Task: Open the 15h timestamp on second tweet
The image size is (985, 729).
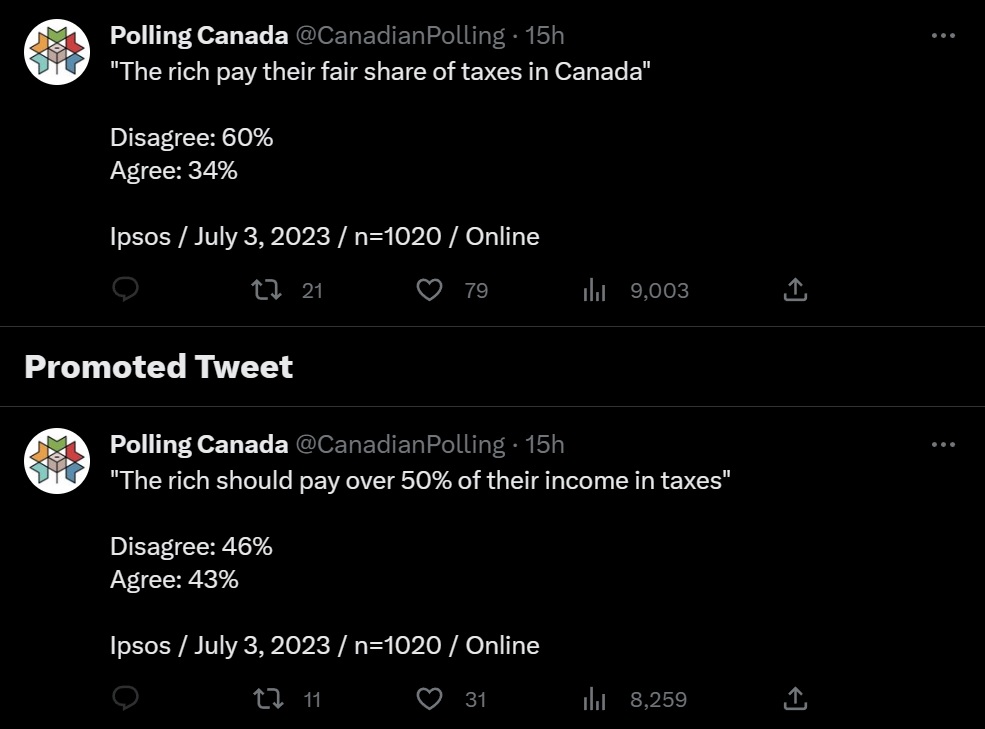Action: (545, 444)
